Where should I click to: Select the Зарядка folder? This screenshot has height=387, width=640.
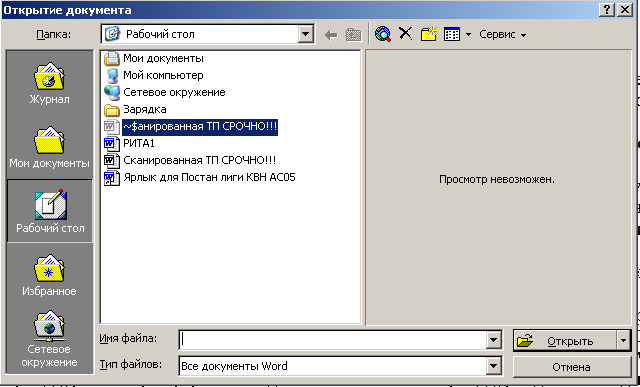135,110
